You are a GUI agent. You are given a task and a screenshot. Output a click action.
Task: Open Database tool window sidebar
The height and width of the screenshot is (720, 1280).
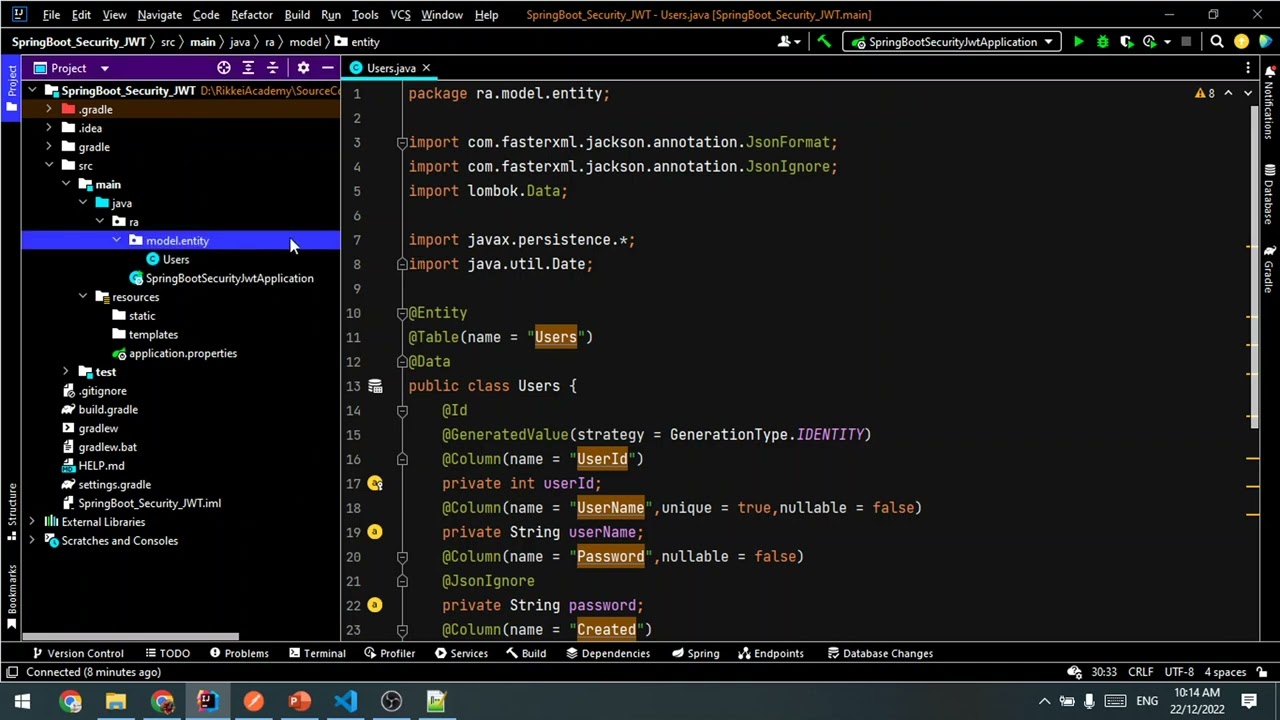1269,195
